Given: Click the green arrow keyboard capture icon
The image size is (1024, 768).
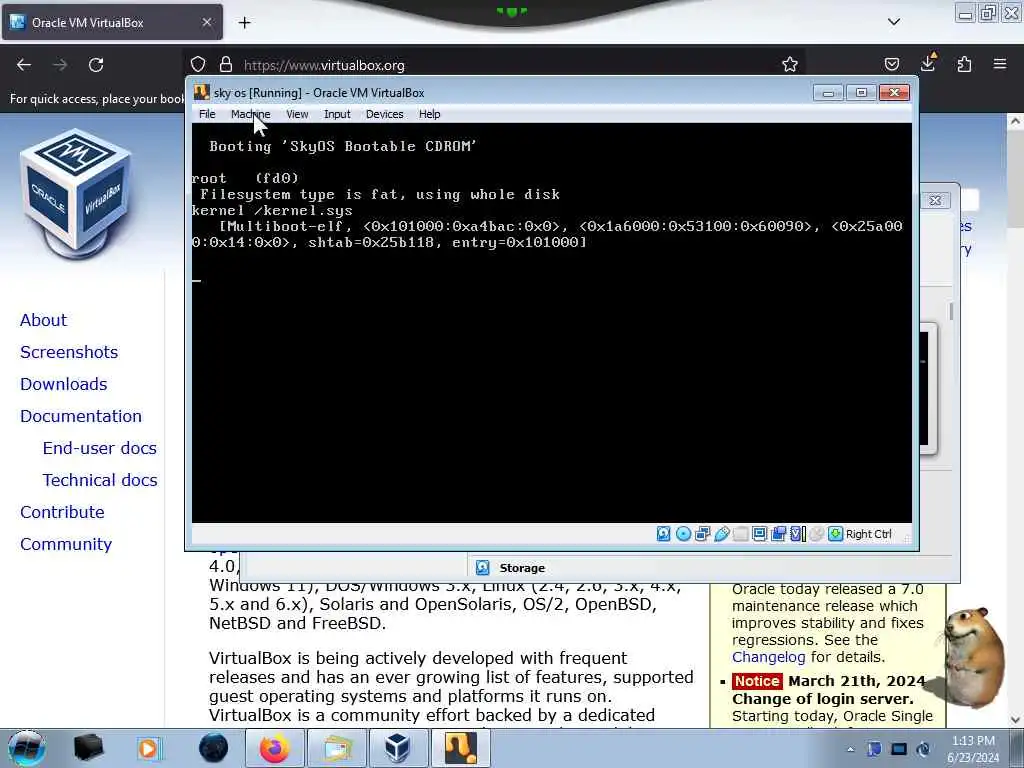Looking at the screenshot, I should pyautogui.click(x=835, y=534).
